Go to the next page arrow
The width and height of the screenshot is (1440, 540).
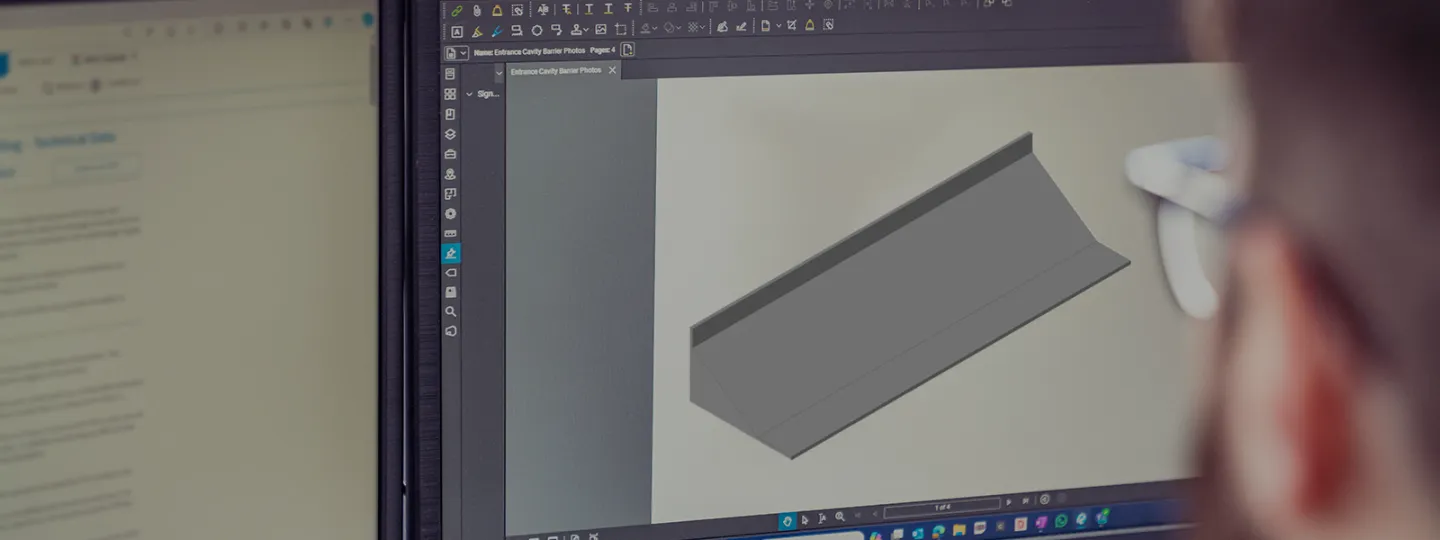(x=1008, y=502)
